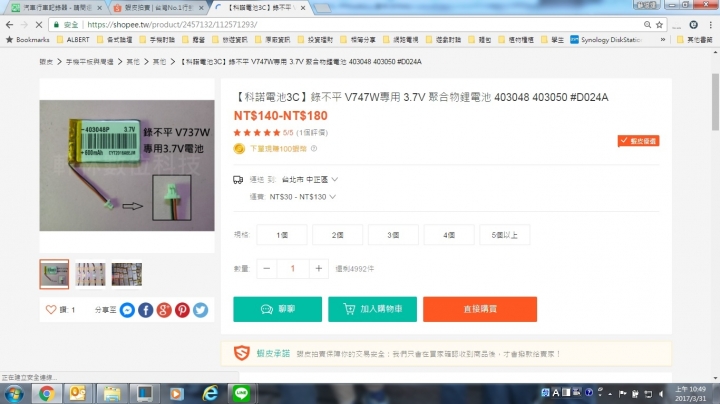
Task: Select the 1個 quantity option
Action: (x=282, y=235)
